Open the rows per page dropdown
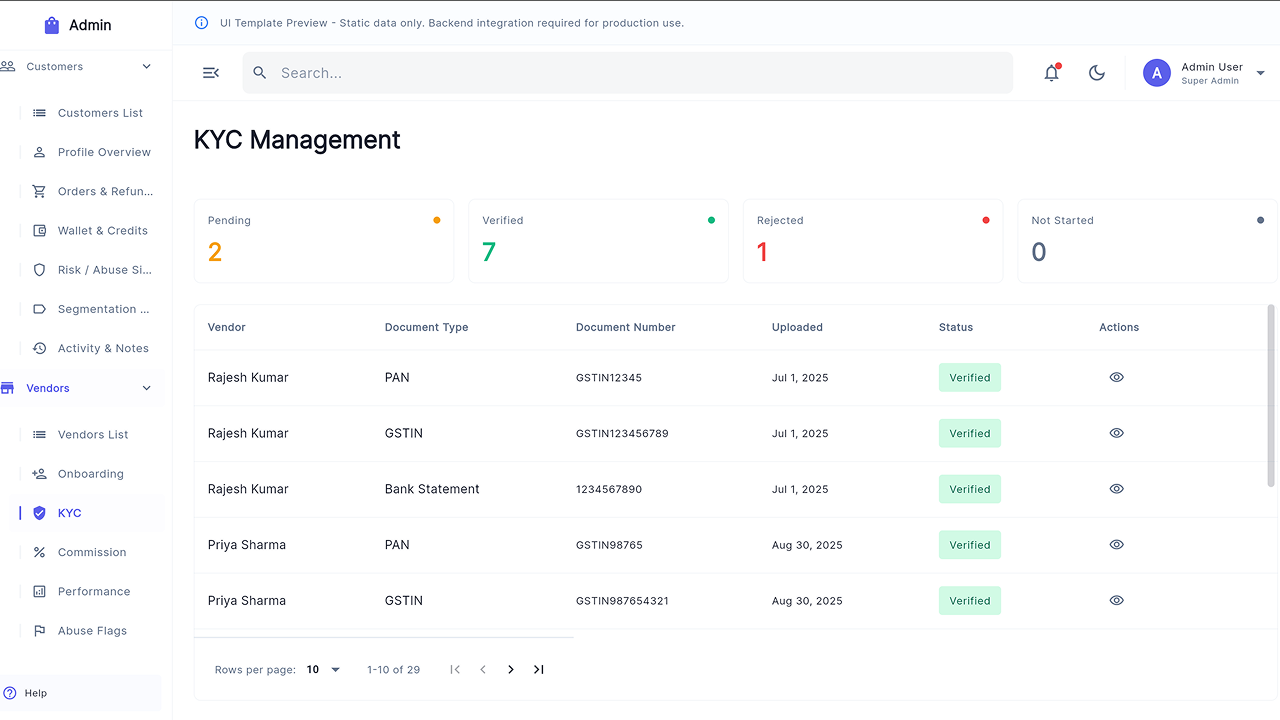Viewport: 1280px width, 720px height. point(323,670)
